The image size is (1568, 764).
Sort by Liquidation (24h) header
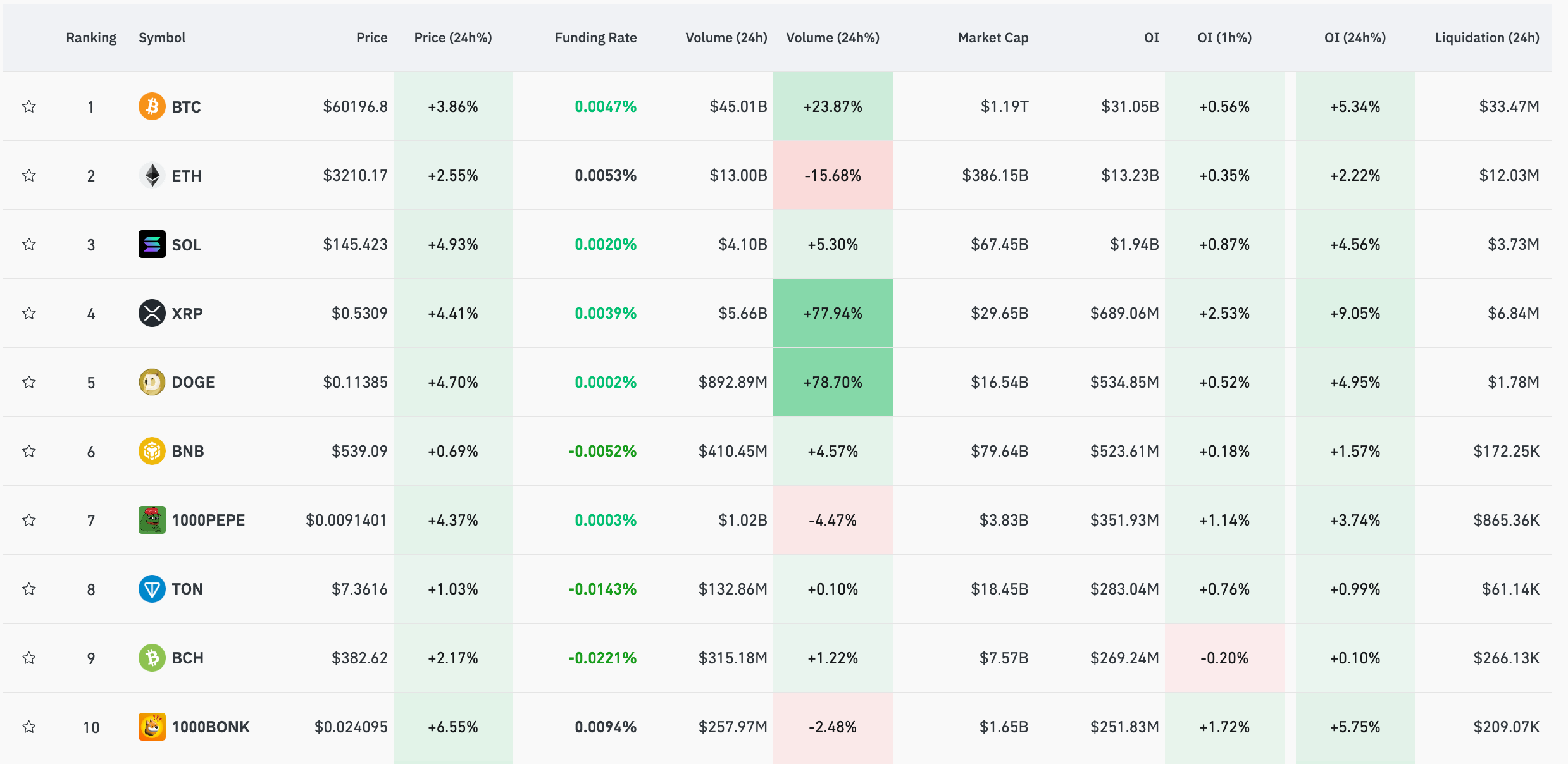[1487, 38]
